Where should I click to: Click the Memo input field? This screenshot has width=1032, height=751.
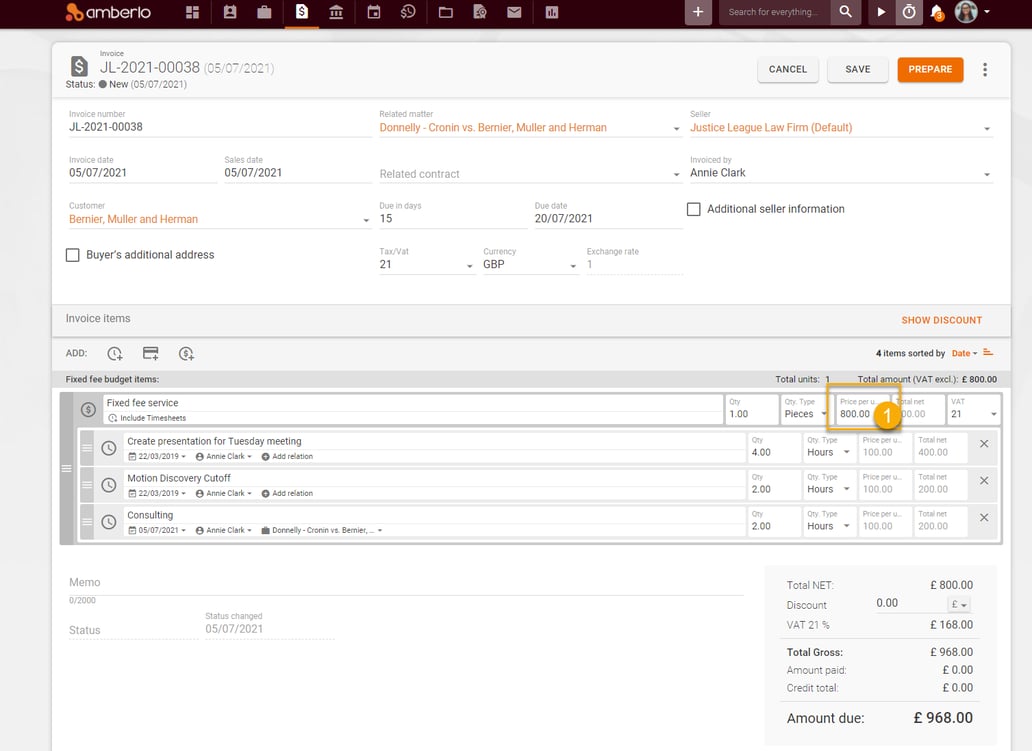pos(406,583)
